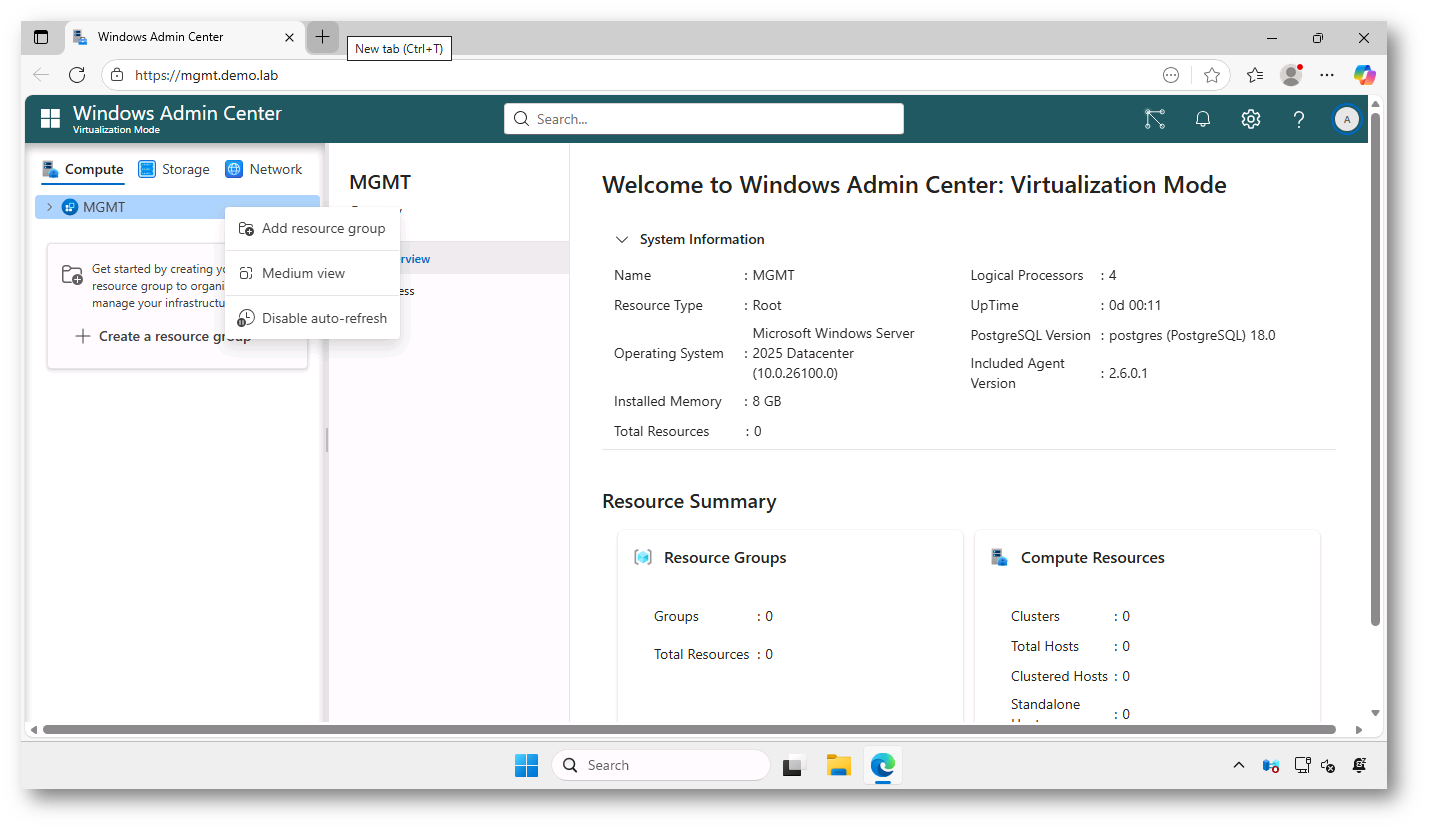Disable auto-refresh from the context menu

pos(323,318)
